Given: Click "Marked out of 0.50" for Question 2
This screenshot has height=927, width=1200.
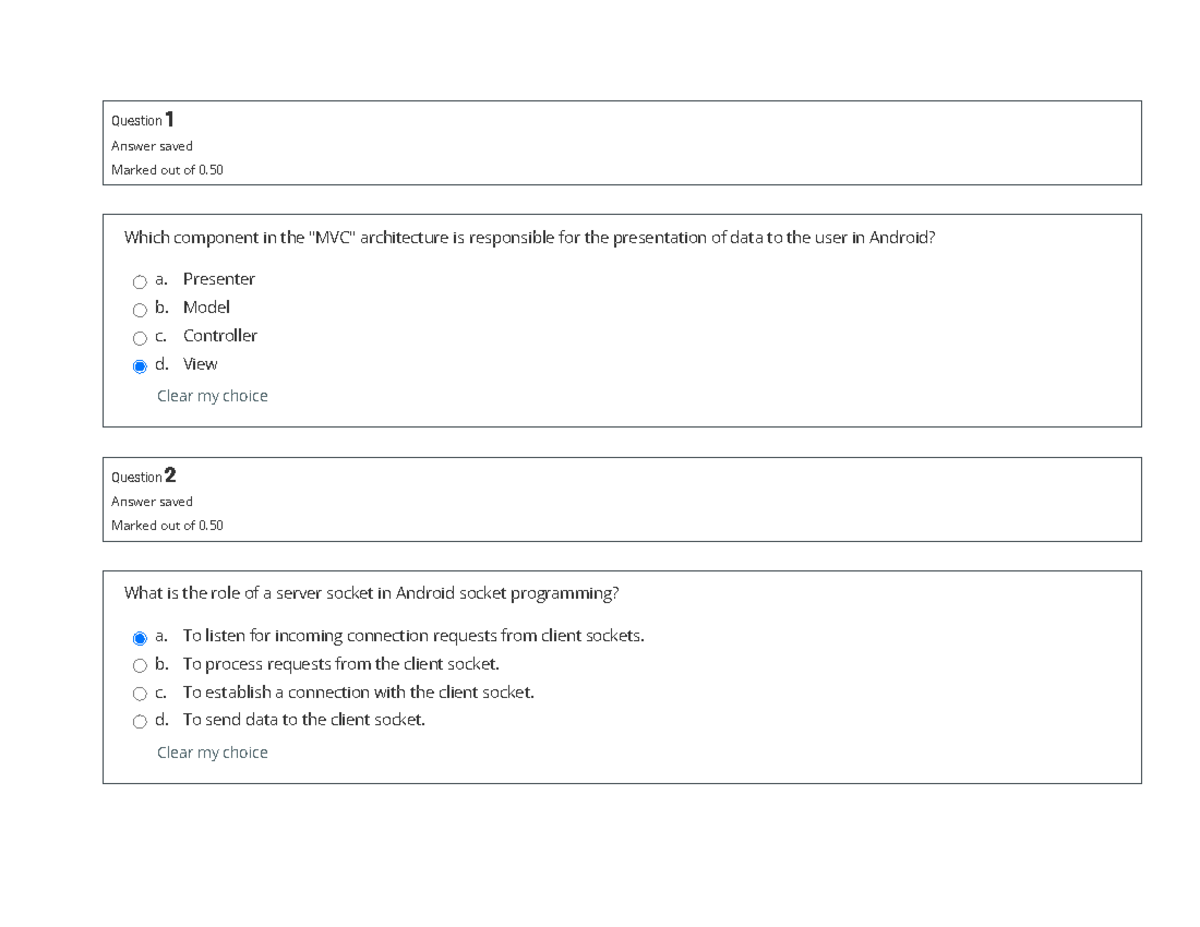Looking at the screenshot, I should coord(167,524).
